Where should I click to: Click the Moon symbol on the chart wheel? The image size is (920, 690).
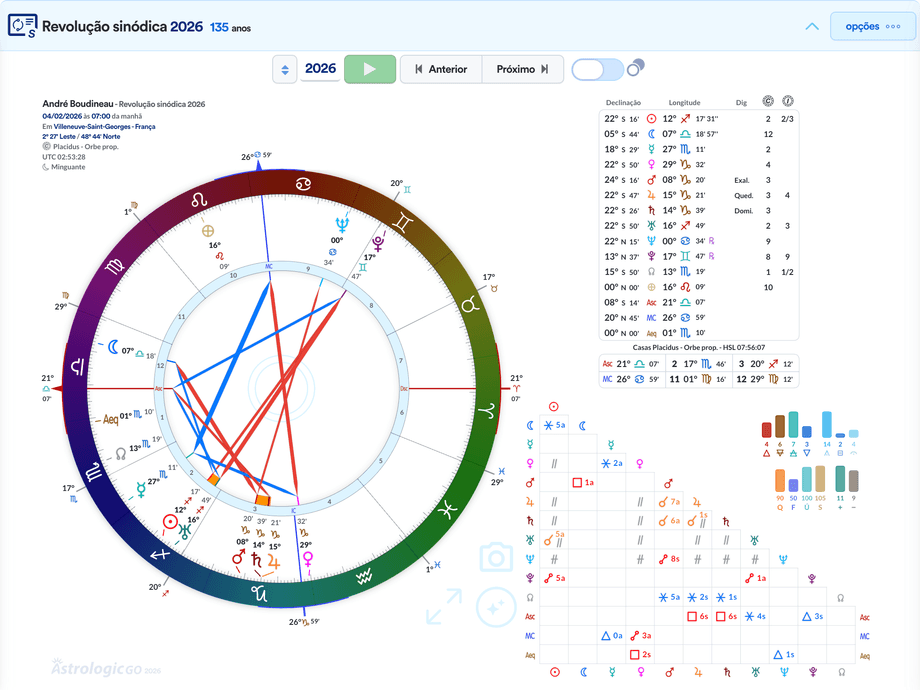[113, 347]
